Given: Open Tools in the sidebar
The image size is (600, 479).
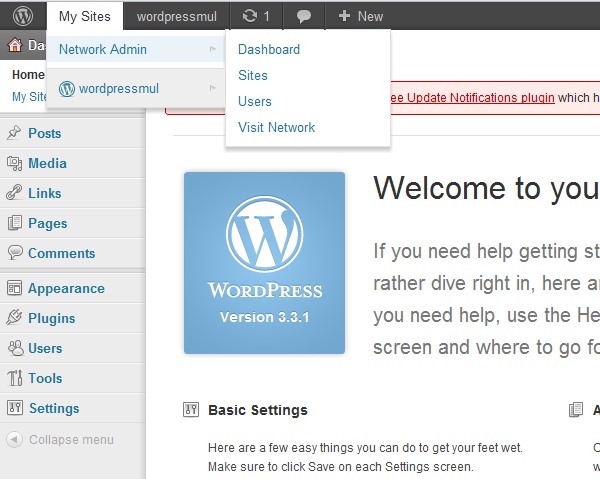Looking at the screenshot, I should coord(45,378).
